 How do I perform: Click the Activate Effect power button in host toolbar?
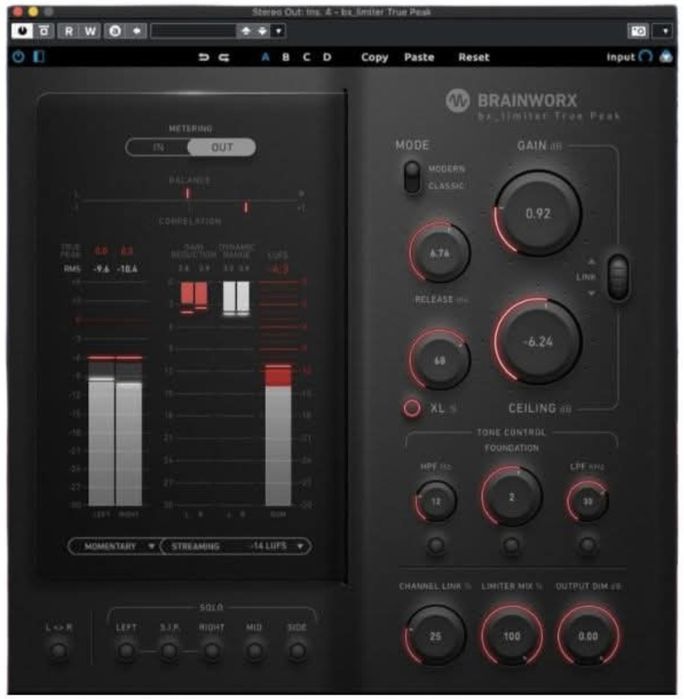(22, 31)
